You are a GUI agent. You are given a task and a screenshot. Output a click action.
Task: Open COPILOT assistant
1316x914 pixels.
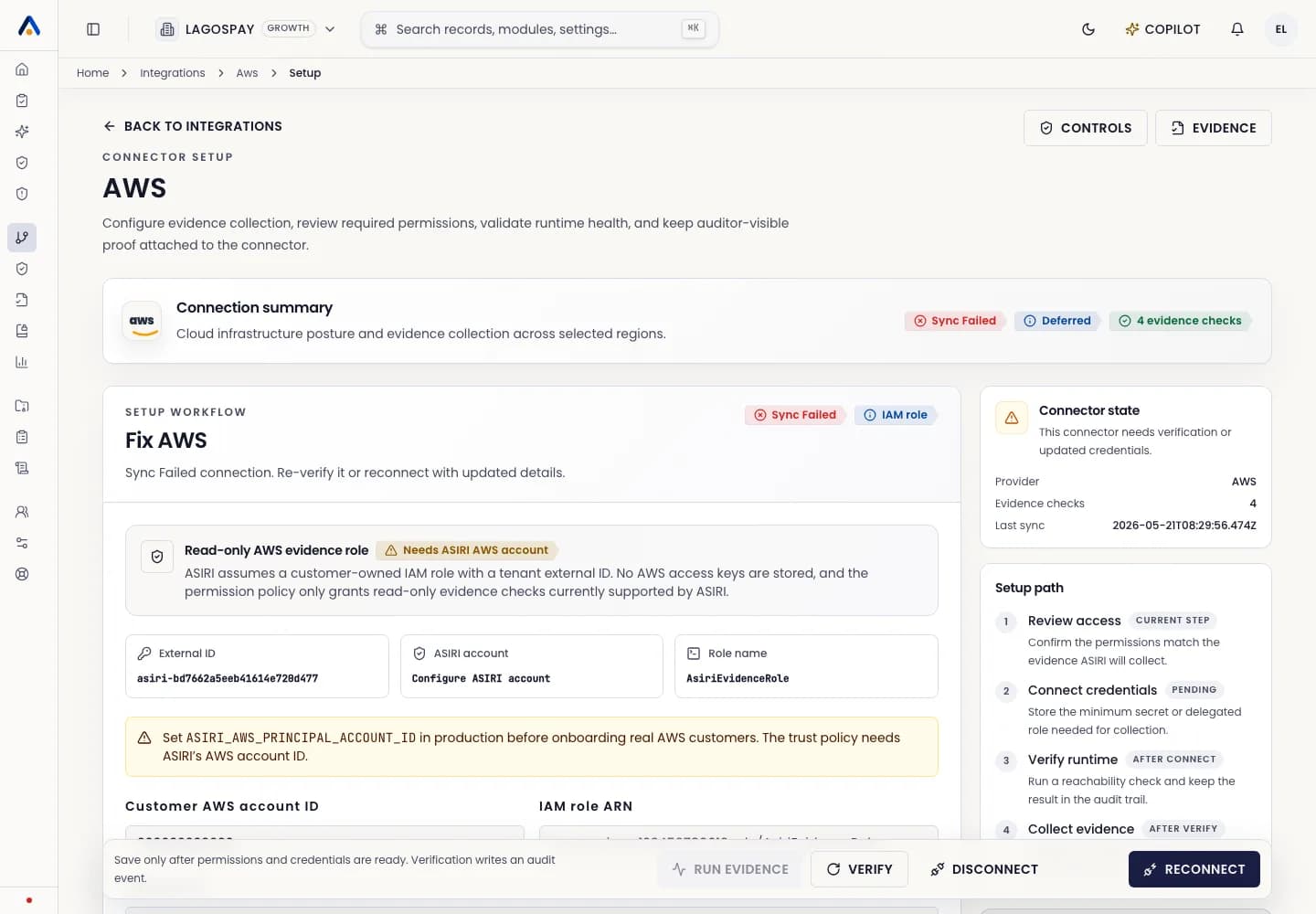[1162, 29]
